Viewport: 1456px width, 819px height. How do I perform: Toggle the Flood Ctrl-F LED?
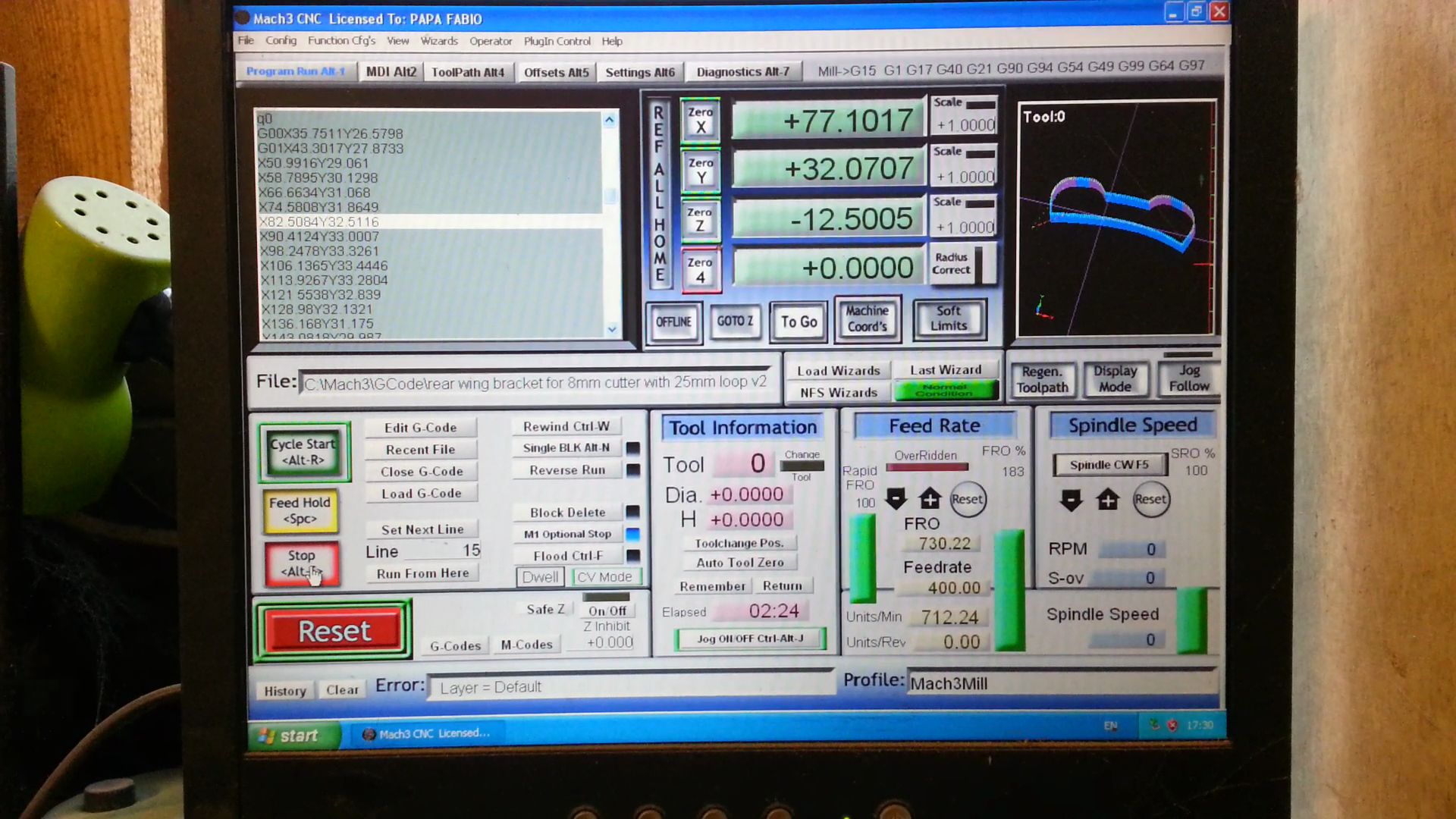pos(632,556)
